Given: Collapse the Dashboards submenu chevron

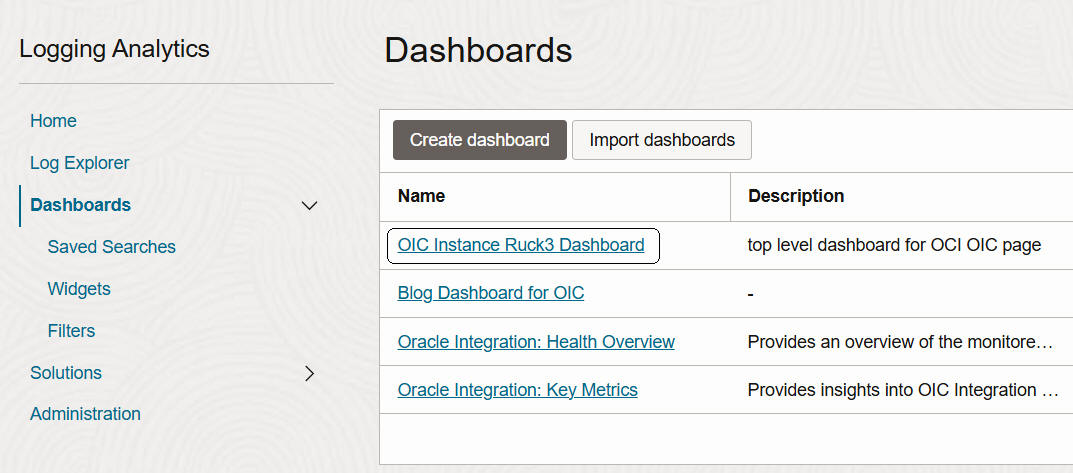Looking at the screenshot, I should (310, 206).
